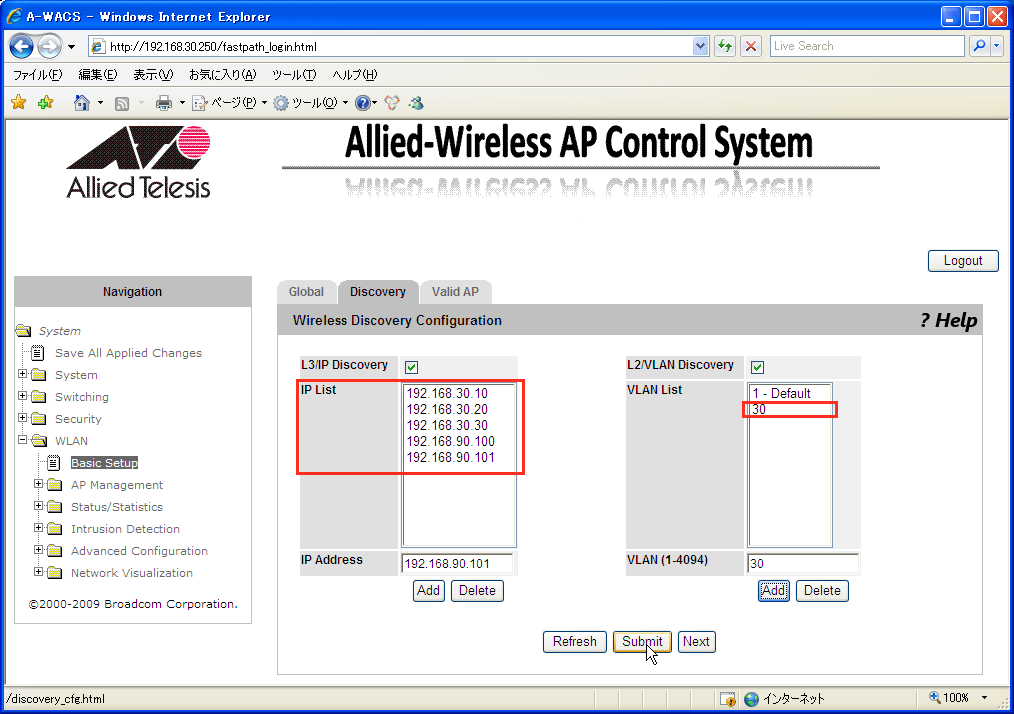
Task: Open Save All Applied Changes page
Action: click(128, 353)
